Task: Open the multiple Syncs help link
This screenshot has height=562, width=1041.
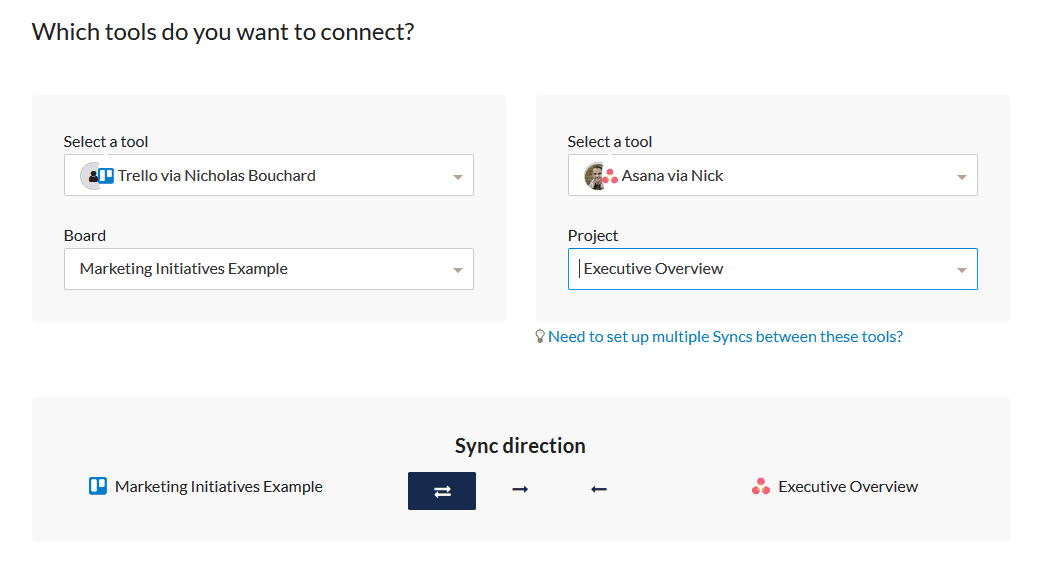Action: (725, 336)
